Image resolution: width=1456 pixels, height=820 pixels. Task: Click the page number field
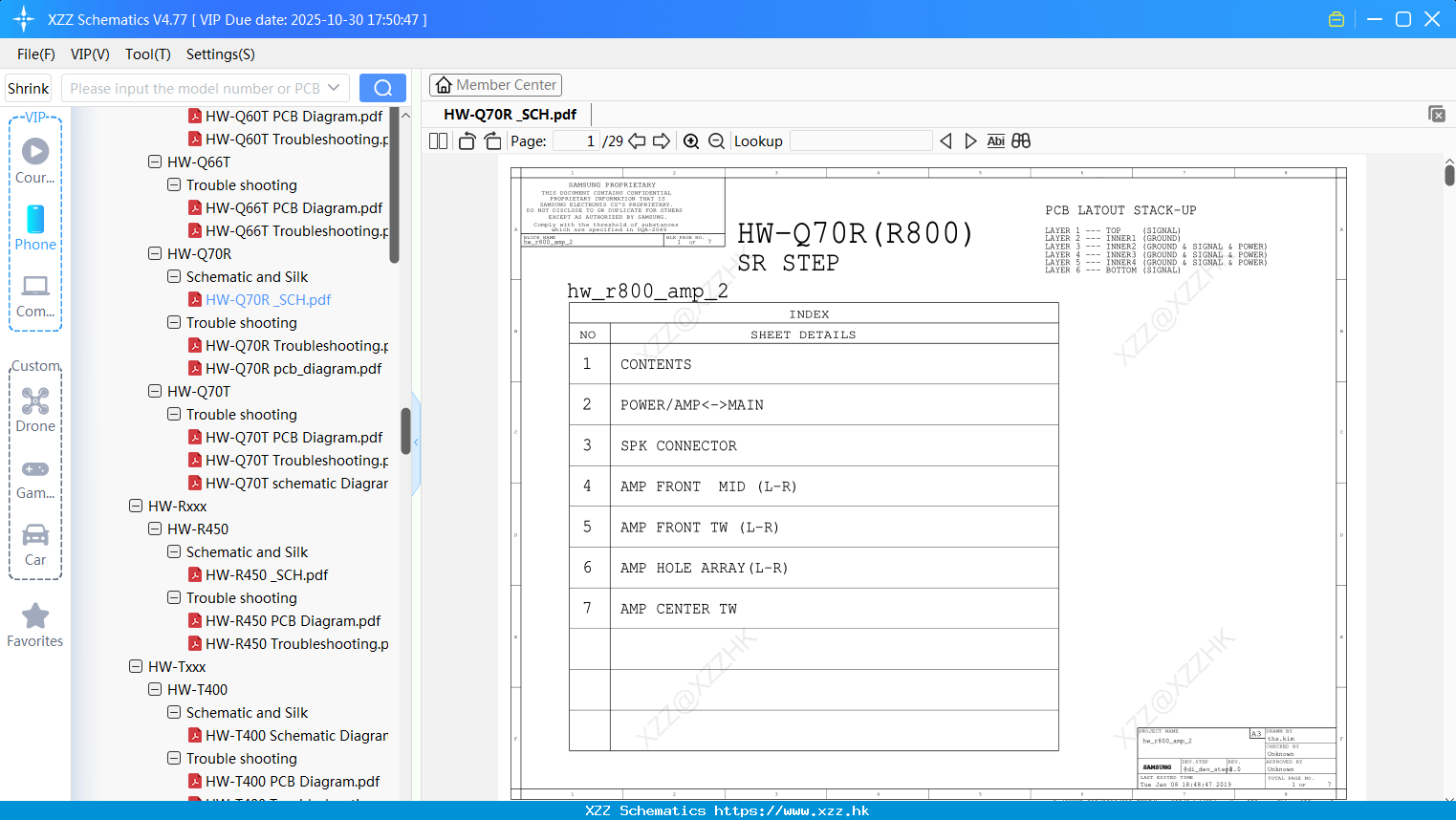click(576, 141)
